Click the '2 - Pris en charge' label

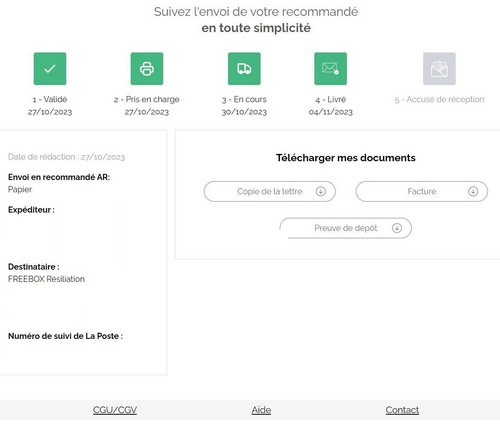coord(147,99)
